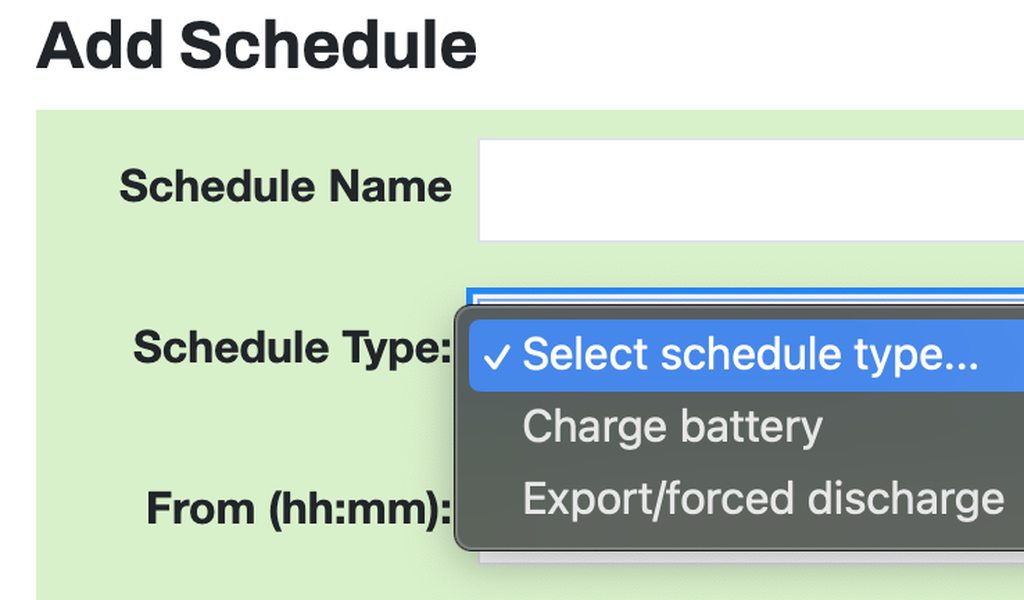The width and height of the screenshot is (1024, 600).
Task: Focus the empty white box for schedule name
Action: pyautogui.click(x=750, y=190)
